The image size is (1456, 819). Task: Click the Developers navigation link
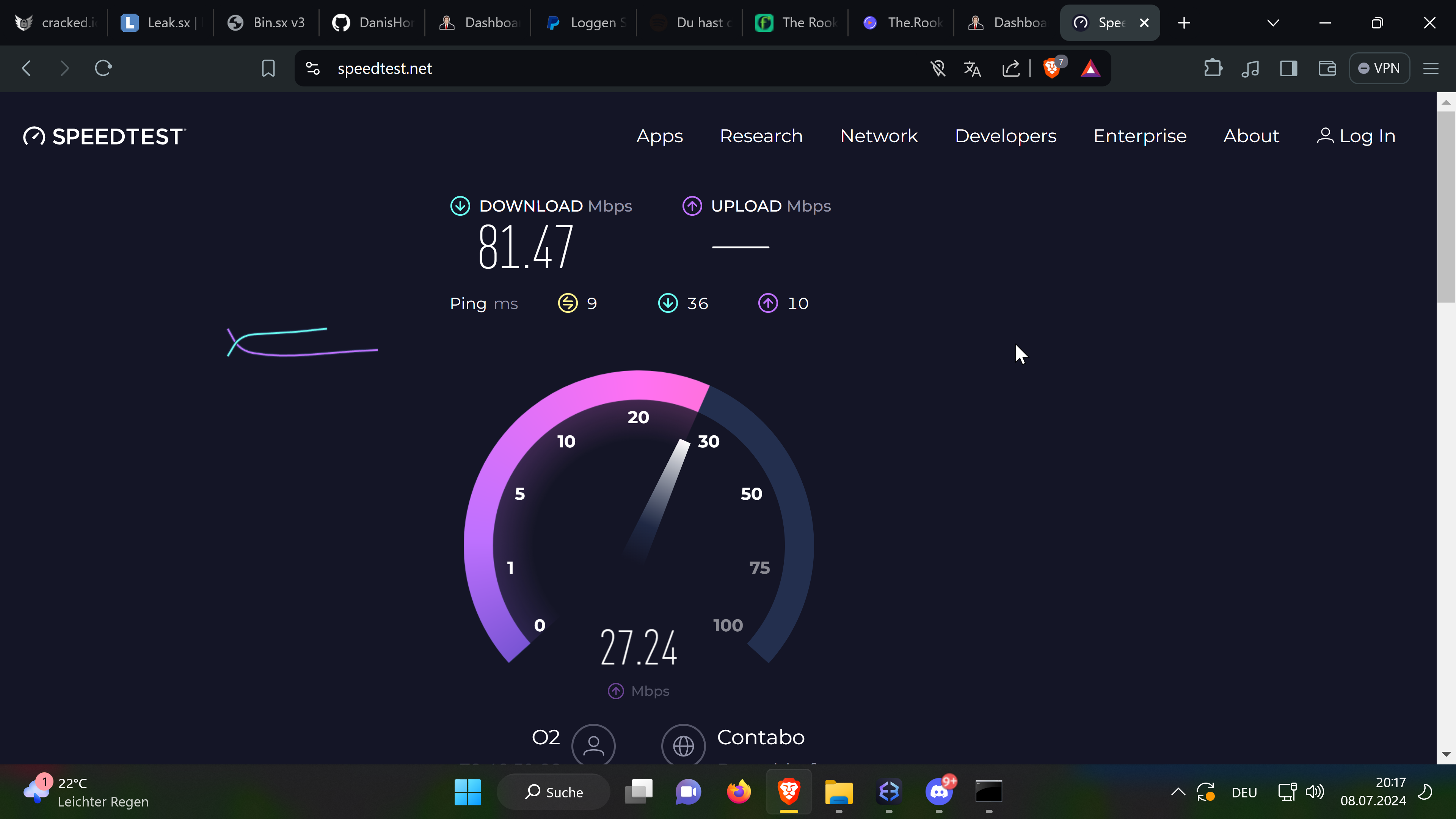pyautogui.click(x=1005, y=136)
